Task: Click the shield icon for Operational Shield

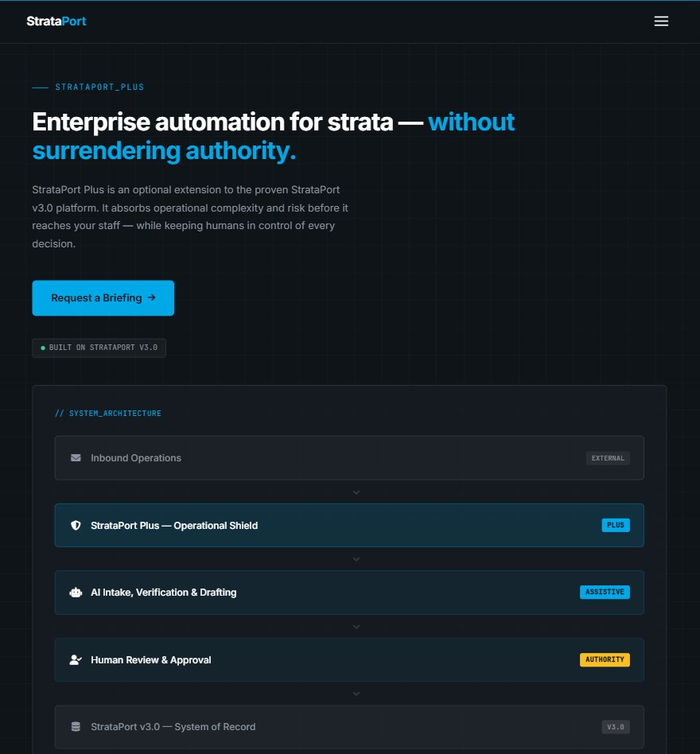Action: pos(75,525)
